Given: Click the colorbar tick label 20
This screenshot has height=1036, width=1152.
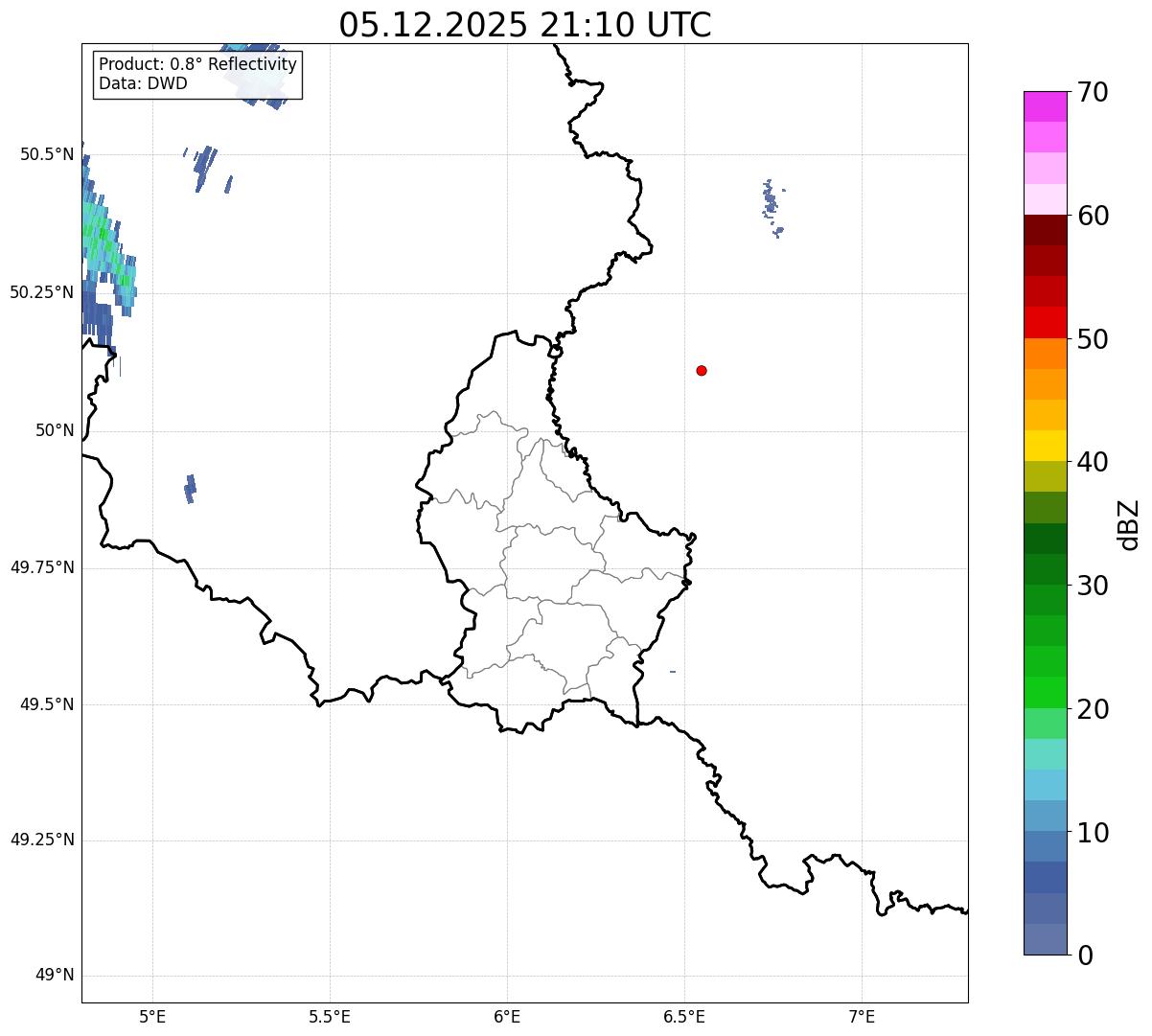Looking at the screenshot, I should pos(1093,710).
